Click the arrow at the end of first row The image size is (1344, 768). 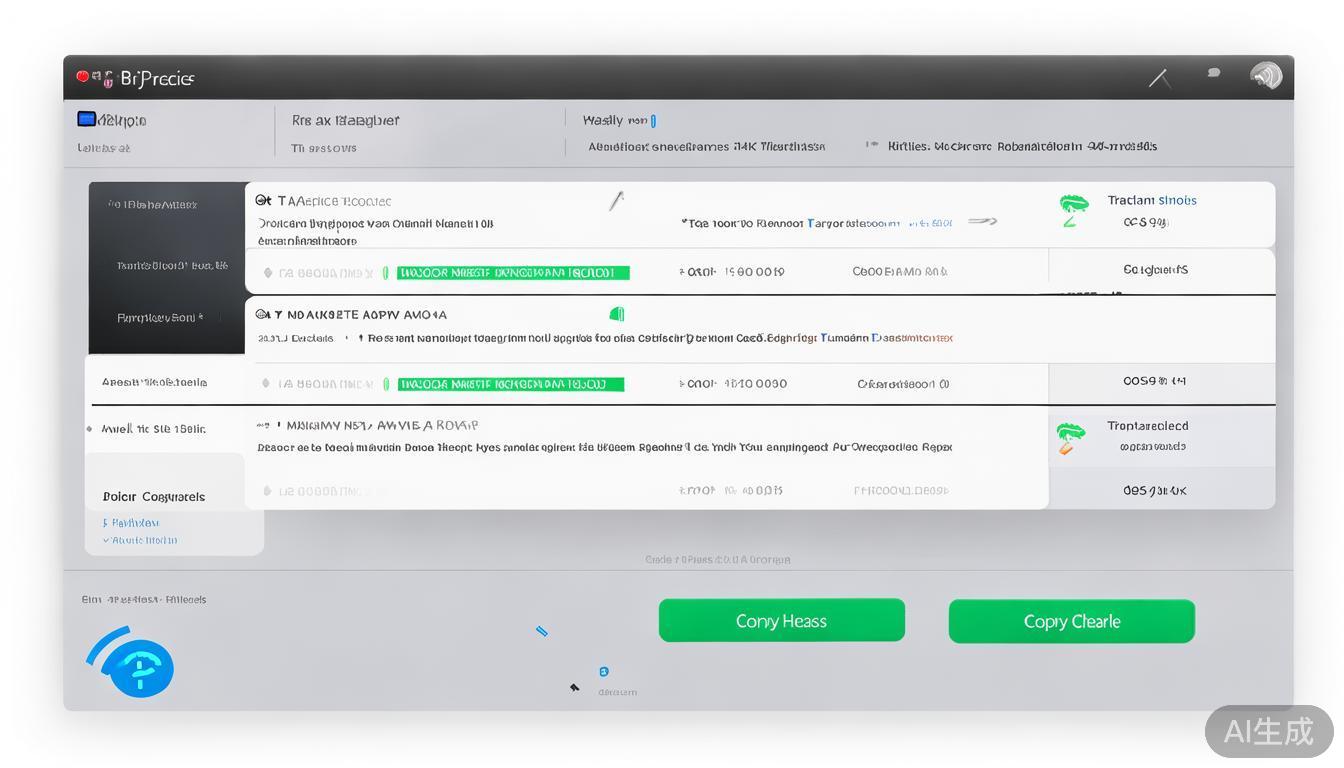click(x=982, y=222)
